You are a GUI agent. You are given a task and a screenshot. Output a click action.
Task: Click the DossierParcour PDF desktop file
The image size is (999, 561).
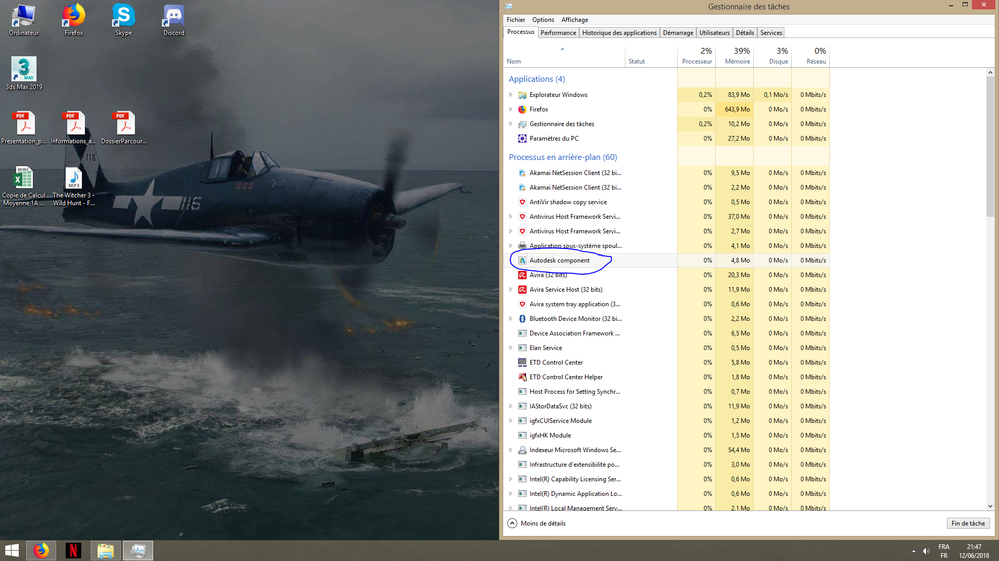click(124, 127)
